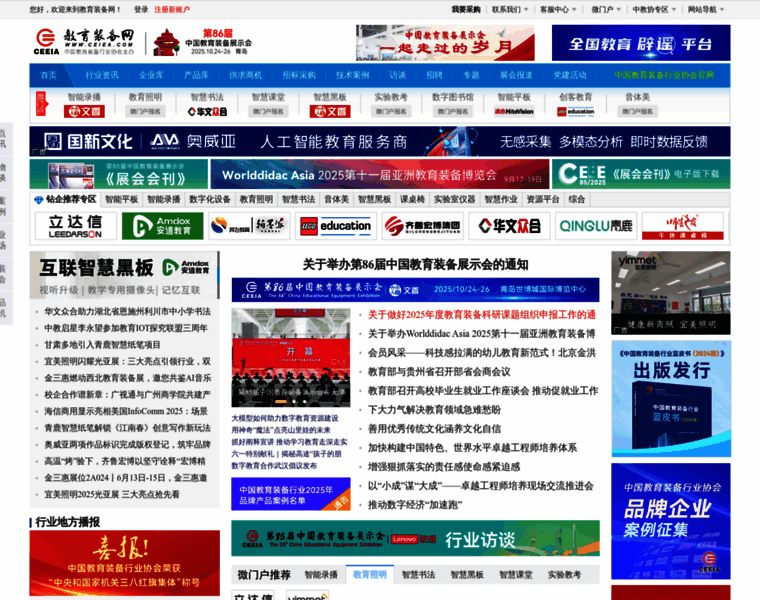Viewport: 760px width, 600px height.
Task: Open the 企业库 navigation item
Action: click(x=151, y=75)
